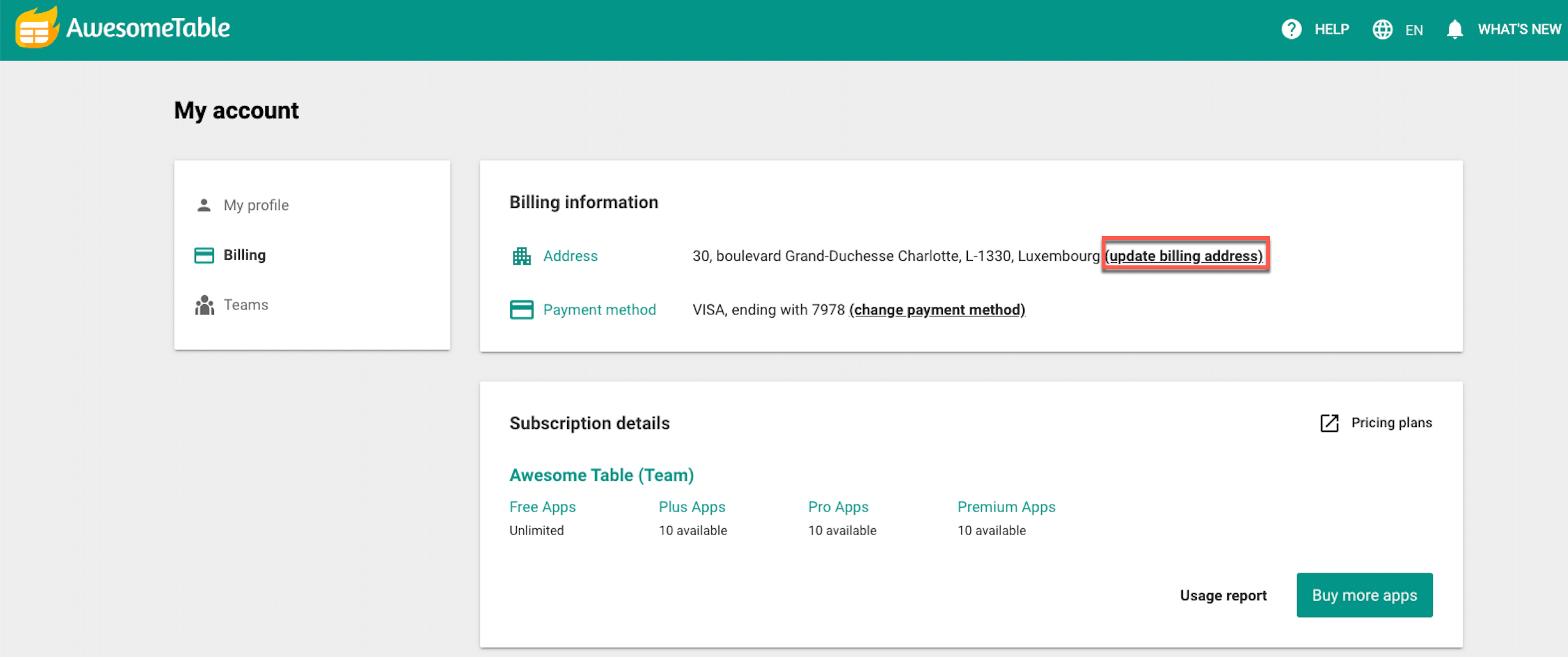Screen dimensions: 1568x657
Task: Open the EN language selector
Action: coord(1414,30)
